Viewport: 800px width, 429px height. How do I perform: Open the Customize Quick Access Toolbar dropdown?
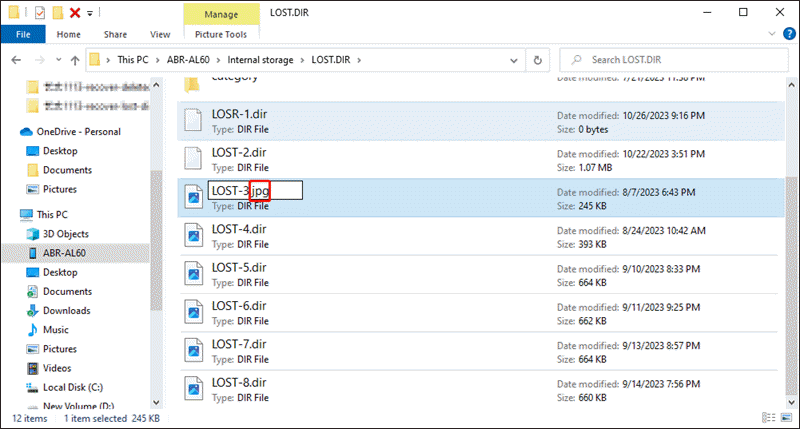[x=89, y=13]
